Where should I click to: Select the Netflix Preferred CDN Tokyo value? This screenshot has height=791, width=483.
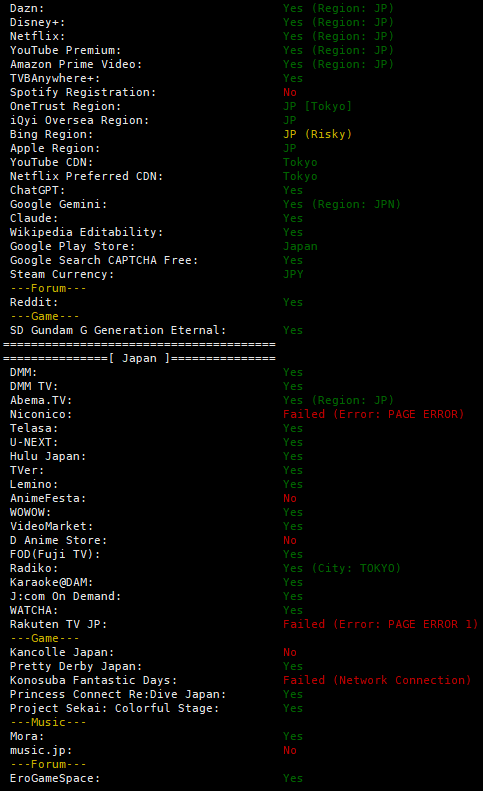click(300, 177)
